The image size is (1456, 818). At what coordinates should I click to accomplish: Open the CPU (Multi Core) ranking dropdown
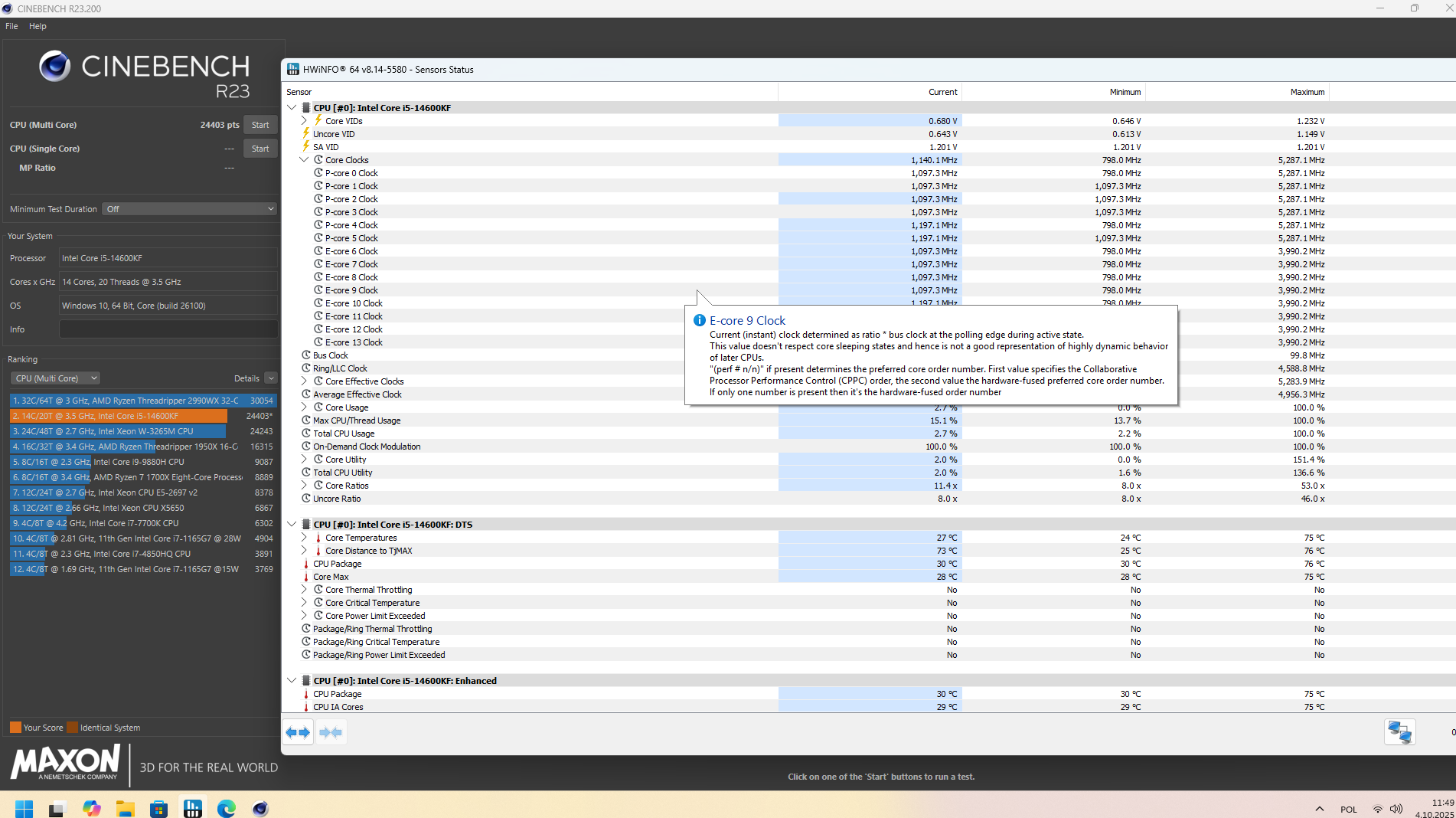pyautogui.click(x=56, y=378)
